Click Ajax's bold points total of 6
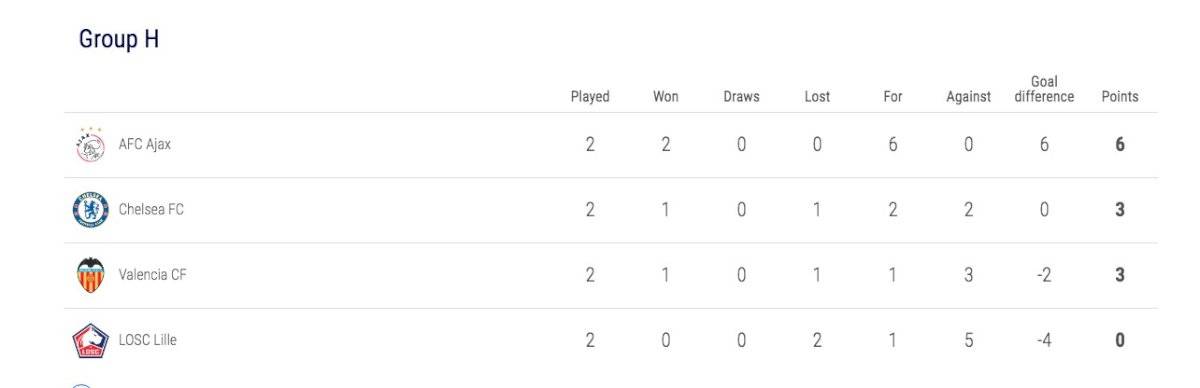 coord(1120,144)
